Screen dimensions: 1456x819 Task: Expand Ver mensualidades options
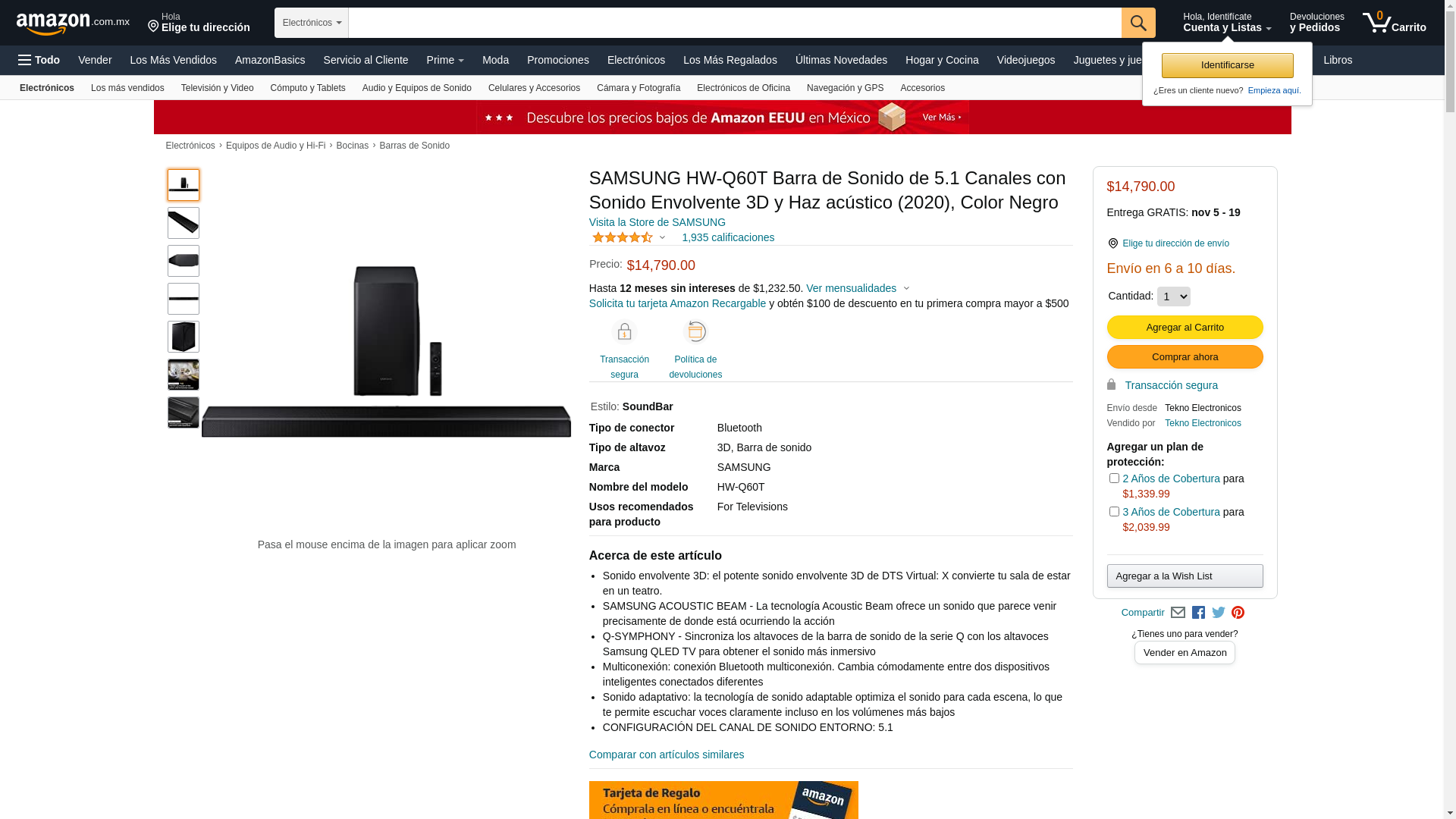pyautogui.click(x=858, y=288)
